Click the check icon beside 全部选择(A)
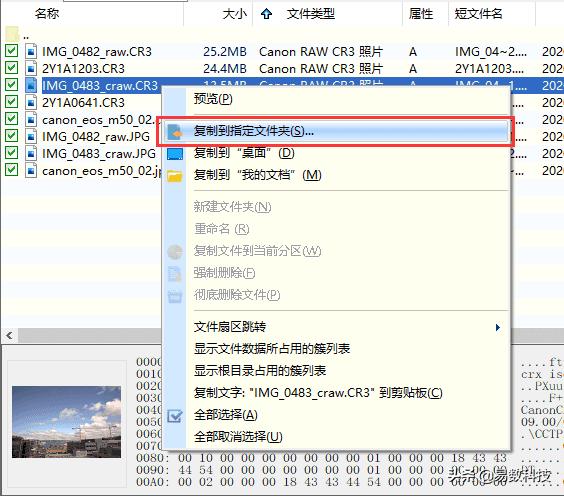564x496 pixels. point(175,416)
